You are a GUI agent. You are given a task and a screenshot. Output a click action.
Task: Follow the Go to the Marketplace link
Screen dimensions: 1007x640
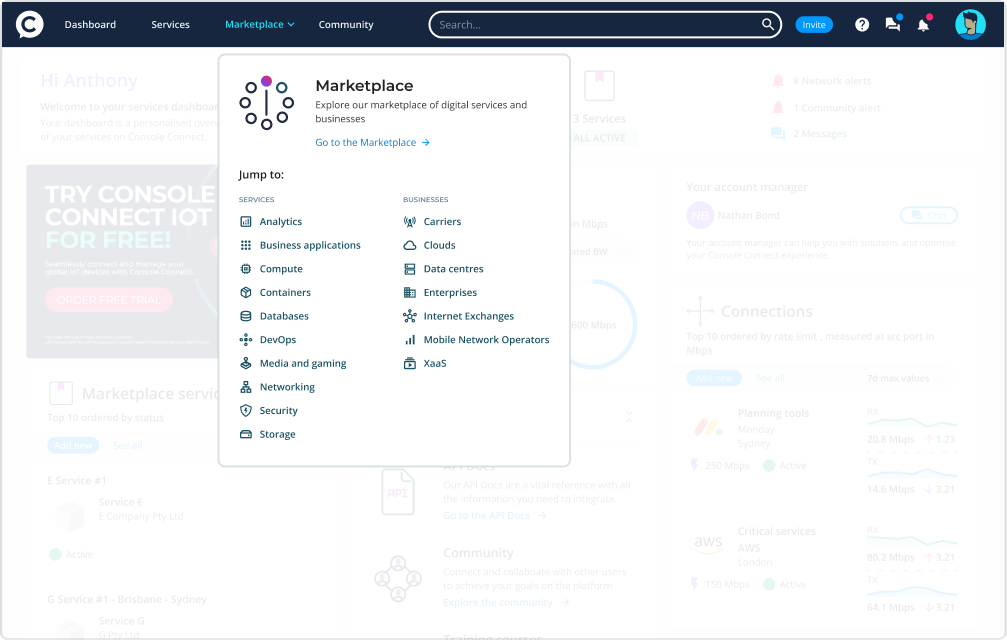372,143
